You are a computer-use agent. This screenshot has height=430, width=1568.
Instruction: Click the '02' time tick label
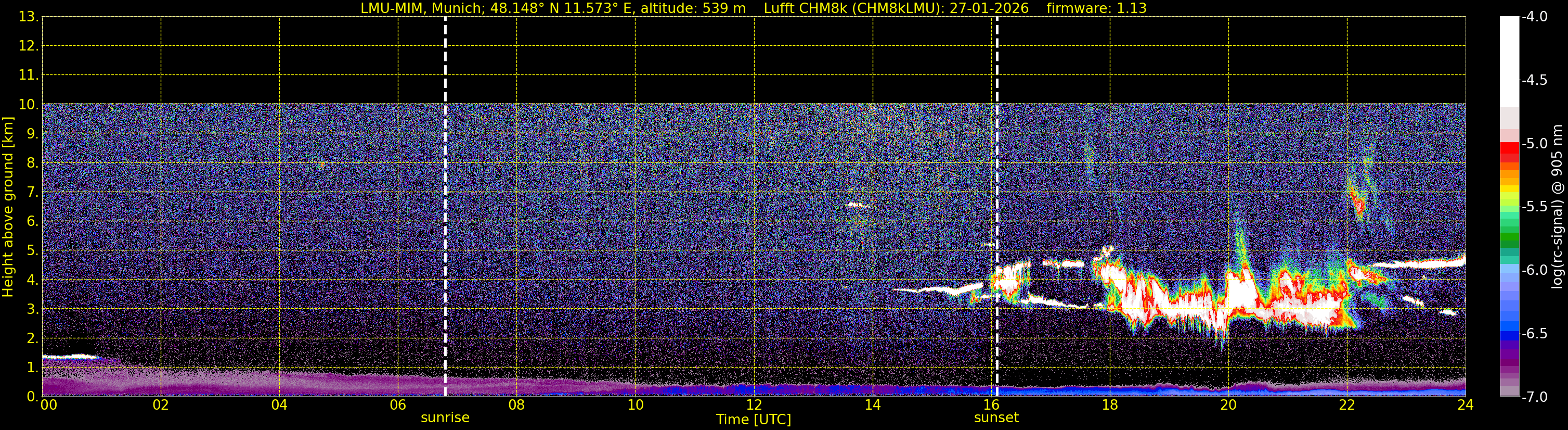coord(161,405)
